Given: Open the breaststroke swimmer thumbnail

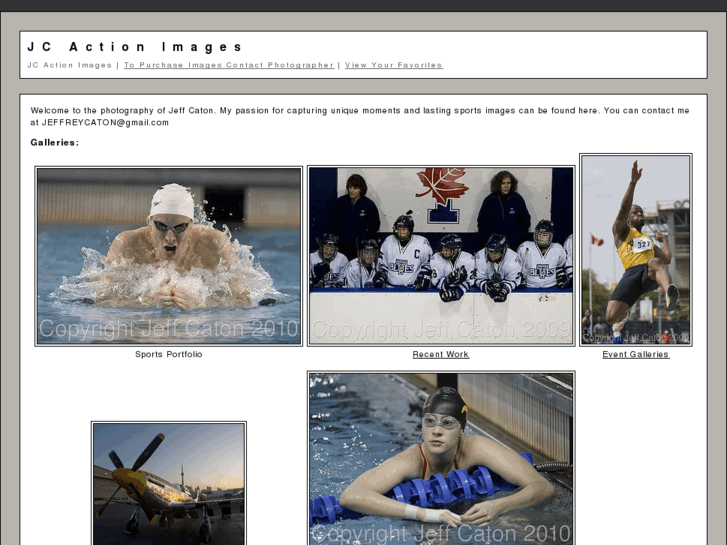Looking at the screenshot, I should tap(169, 256).
